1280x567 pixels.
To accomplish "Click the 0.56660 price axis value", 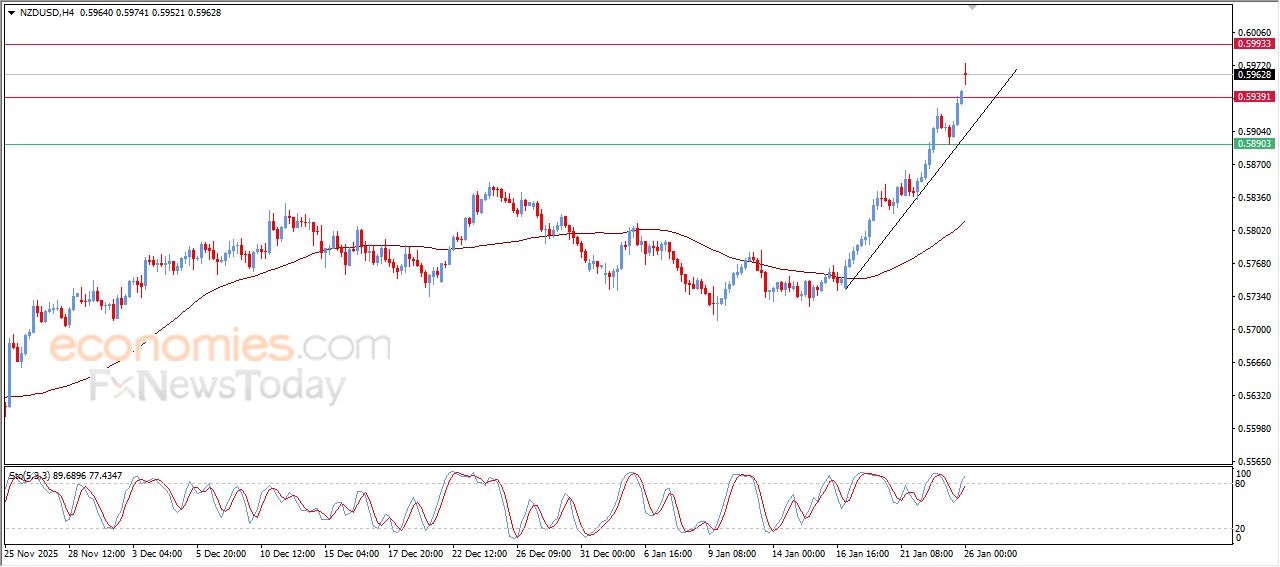I will 1253,363.
